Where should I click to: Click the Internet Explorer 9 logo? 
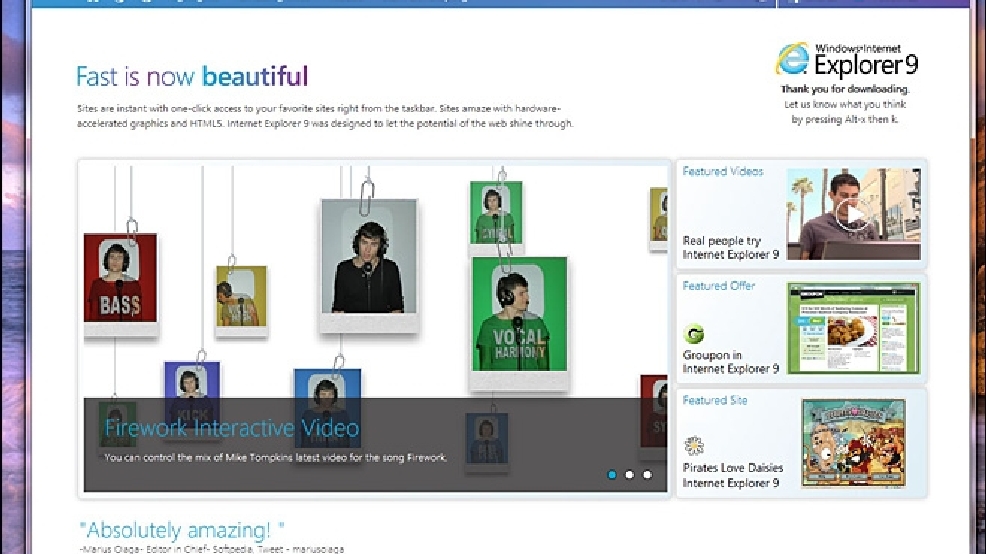(x=846, y=59)
